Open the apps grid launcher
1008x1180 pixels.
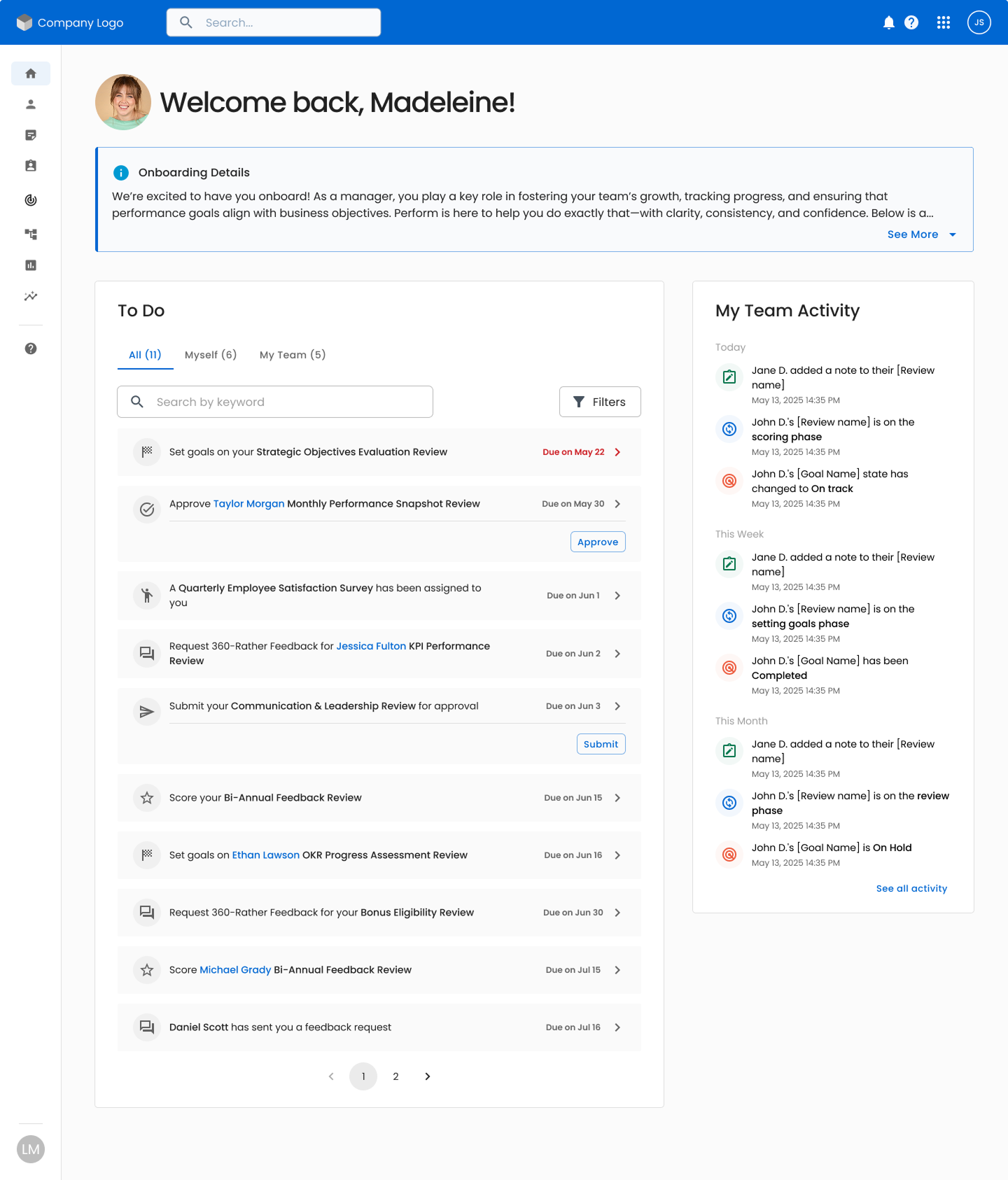click(x=943, y=22)
